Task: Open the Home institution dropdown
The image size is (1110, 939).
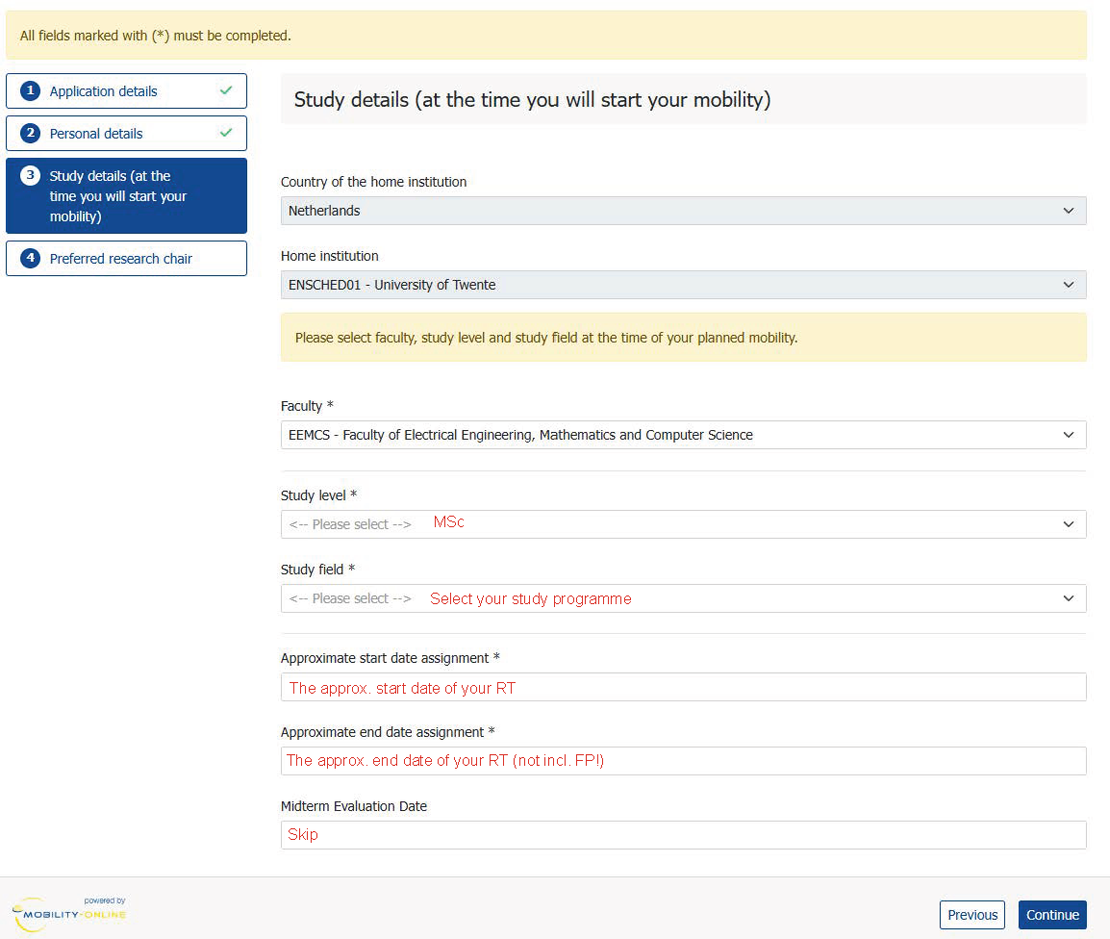Action: click(x=683, y=285)
